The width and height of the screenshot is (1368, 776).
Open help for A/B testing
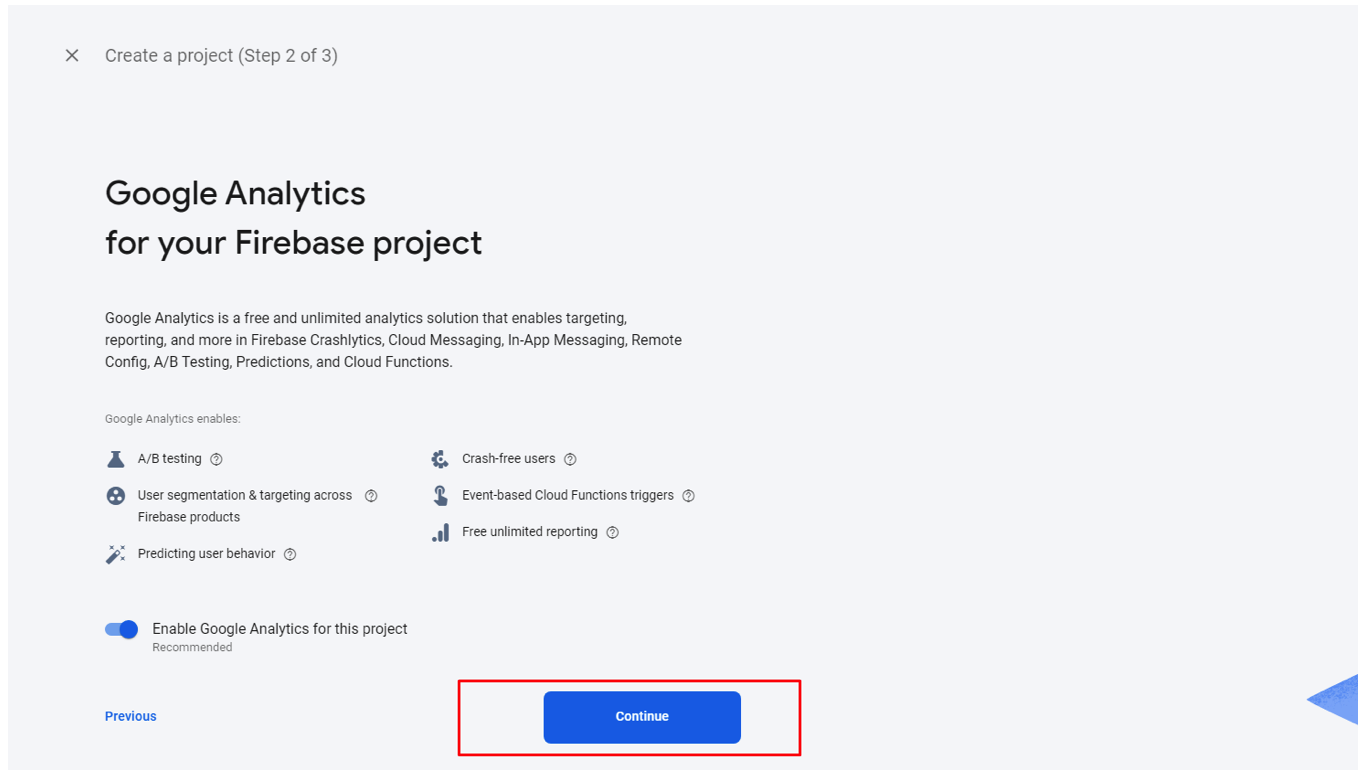click(216, 459)
